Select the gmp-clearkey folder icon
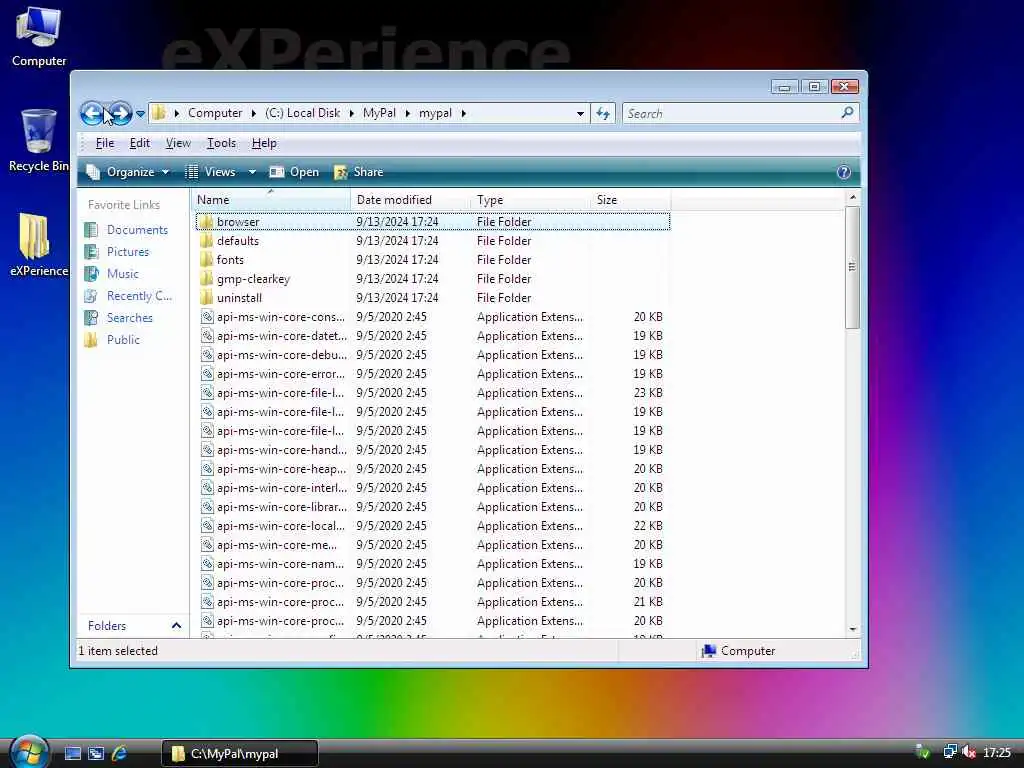 [x=206, y=279]
